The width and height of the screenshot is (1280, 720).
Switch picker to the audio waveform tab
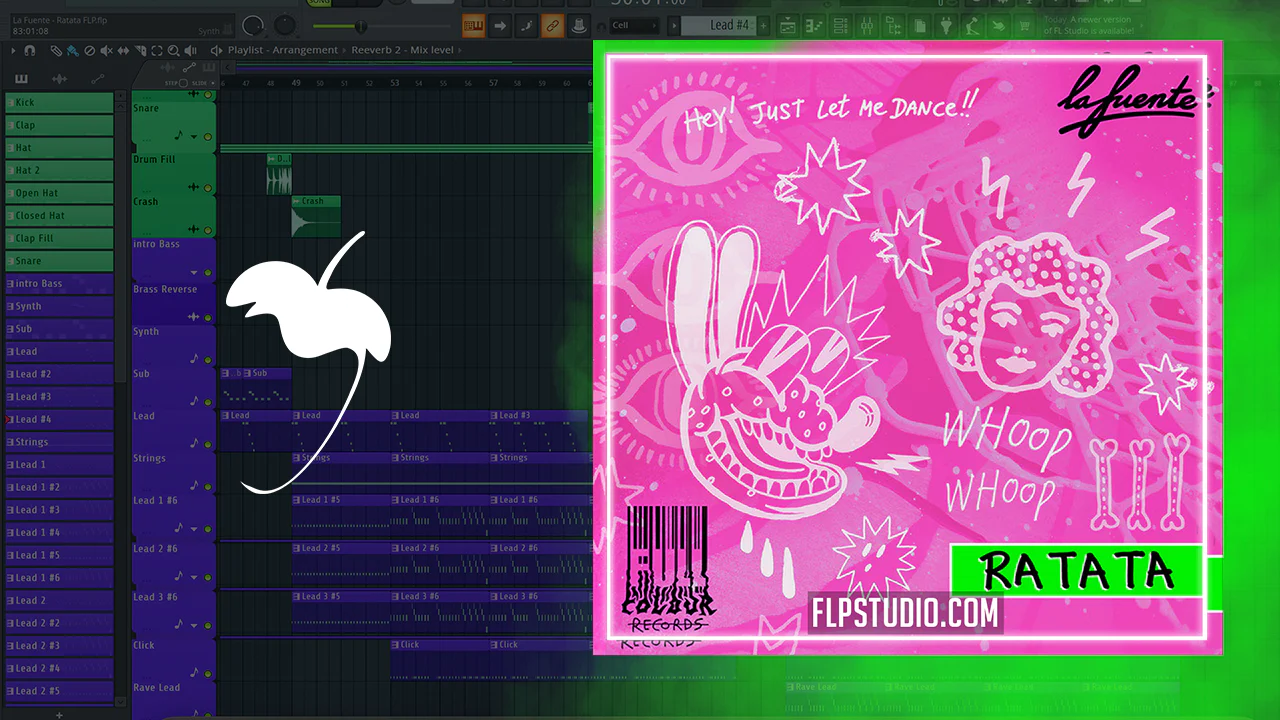coord(59,79)
